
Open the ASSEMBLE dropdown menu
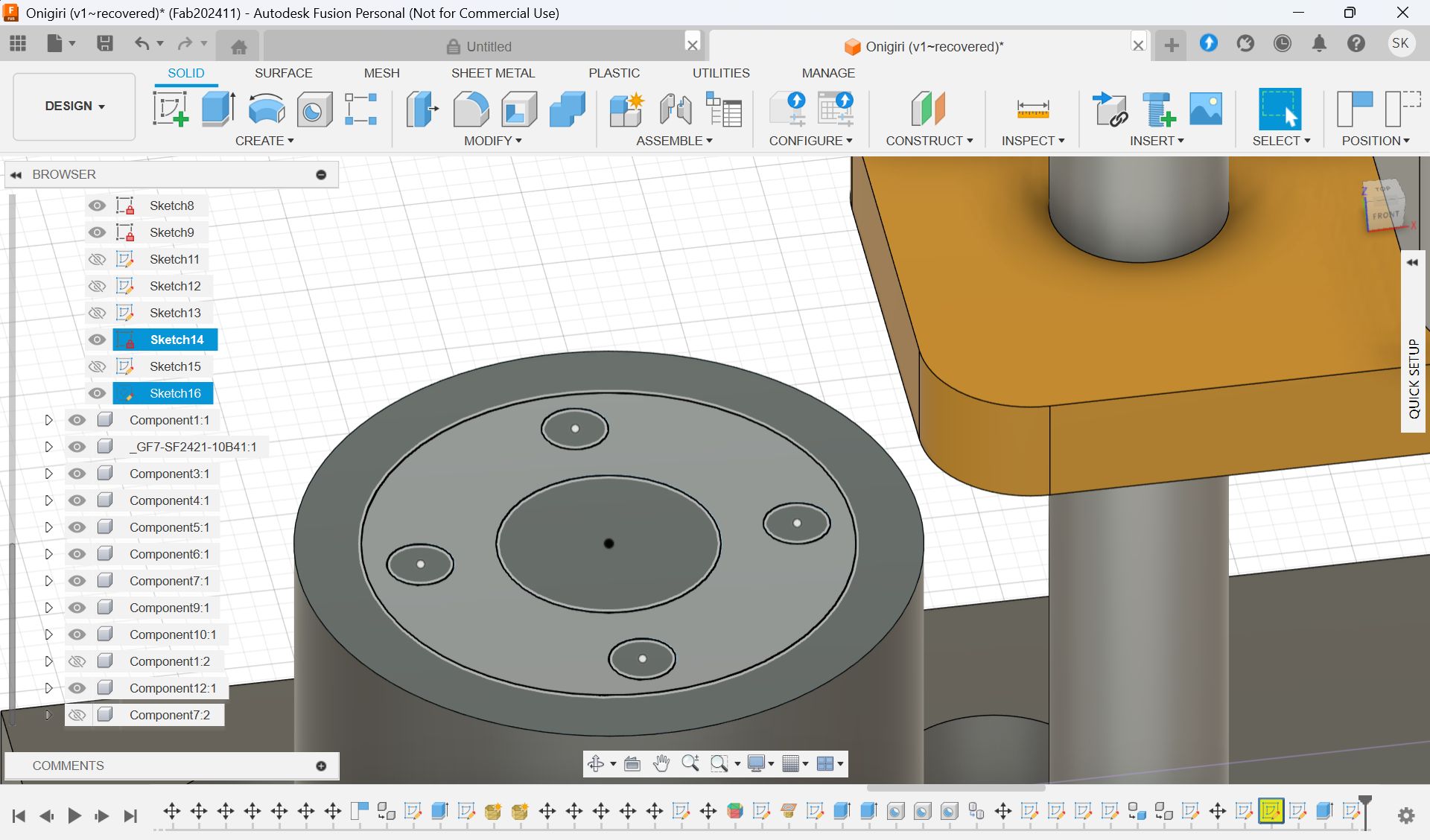click(x=674, y=141)
